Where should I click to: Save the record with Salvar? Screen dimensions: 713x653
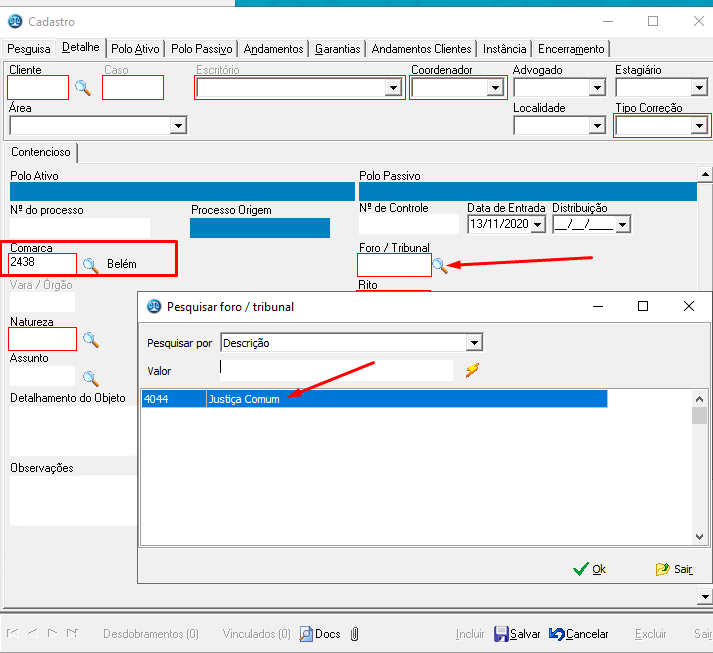click(517, 634)
